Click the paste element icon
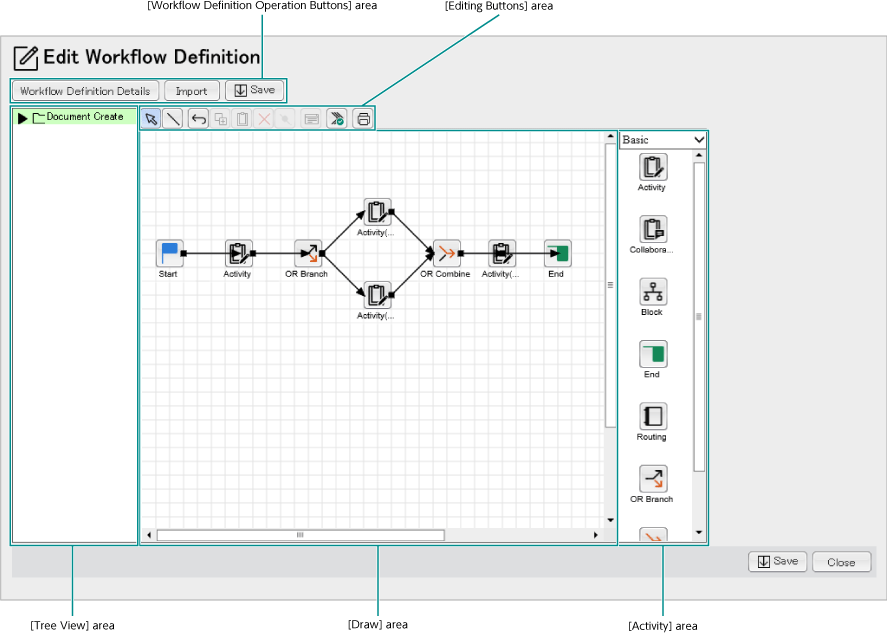The width and height of the screenshot is (887, 640). tap(243, 118)
